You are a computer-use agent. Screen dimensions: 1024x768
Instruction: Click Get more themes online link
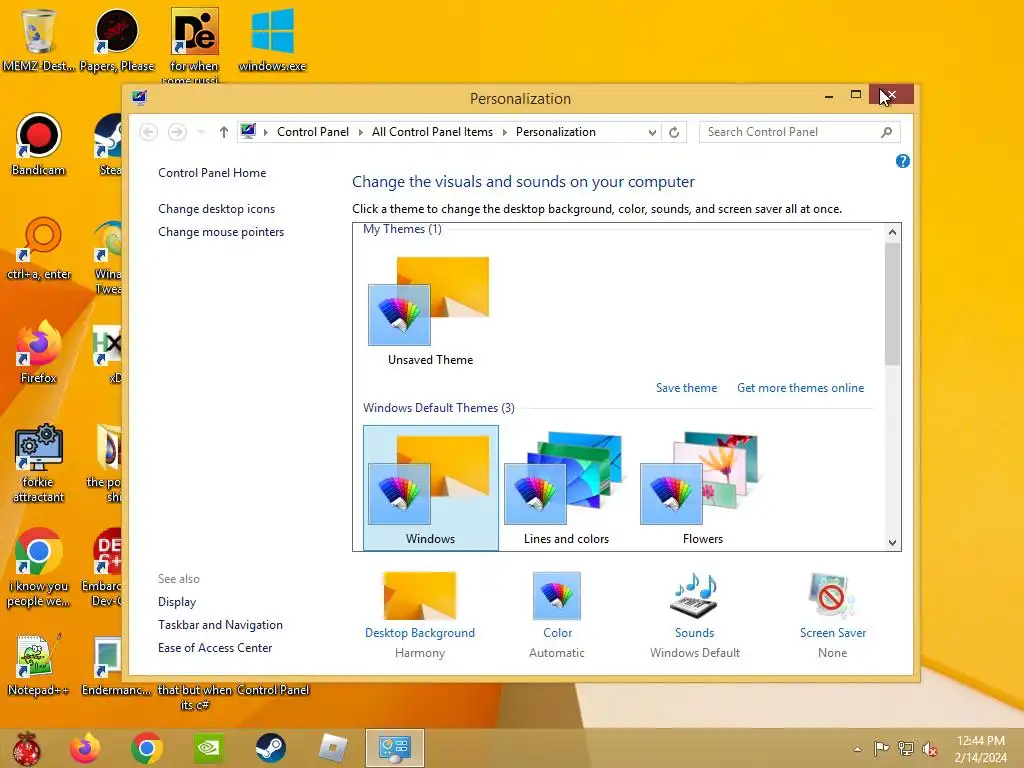click(801, 388)
